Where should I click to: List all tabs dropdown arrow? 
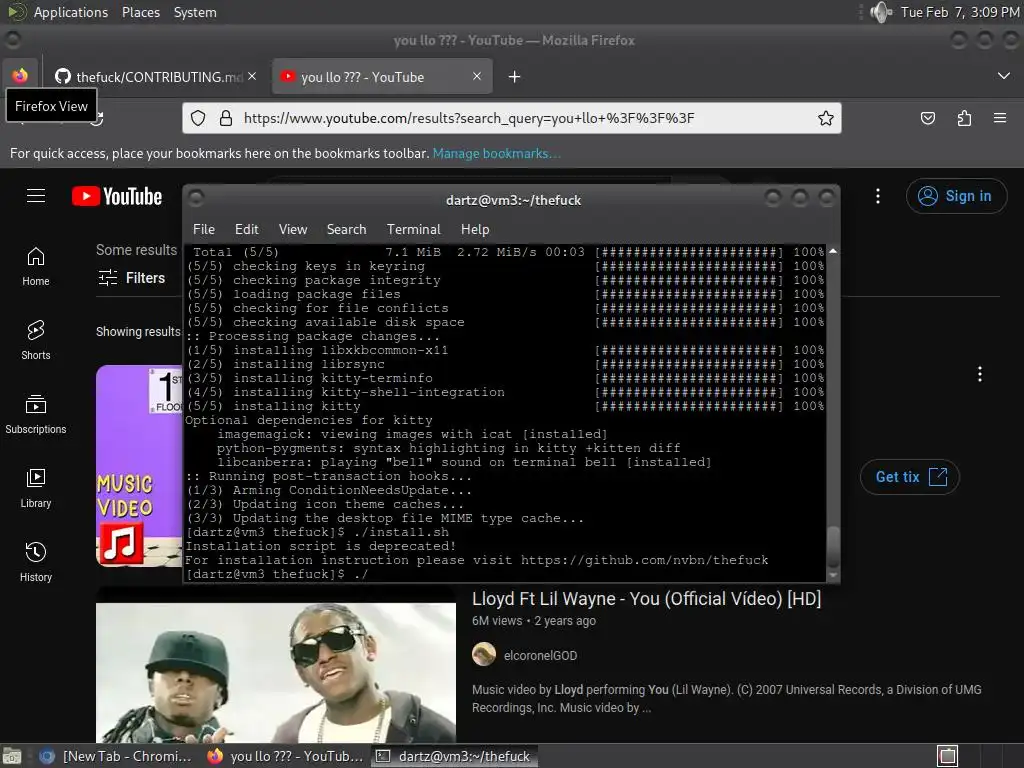1004,76
